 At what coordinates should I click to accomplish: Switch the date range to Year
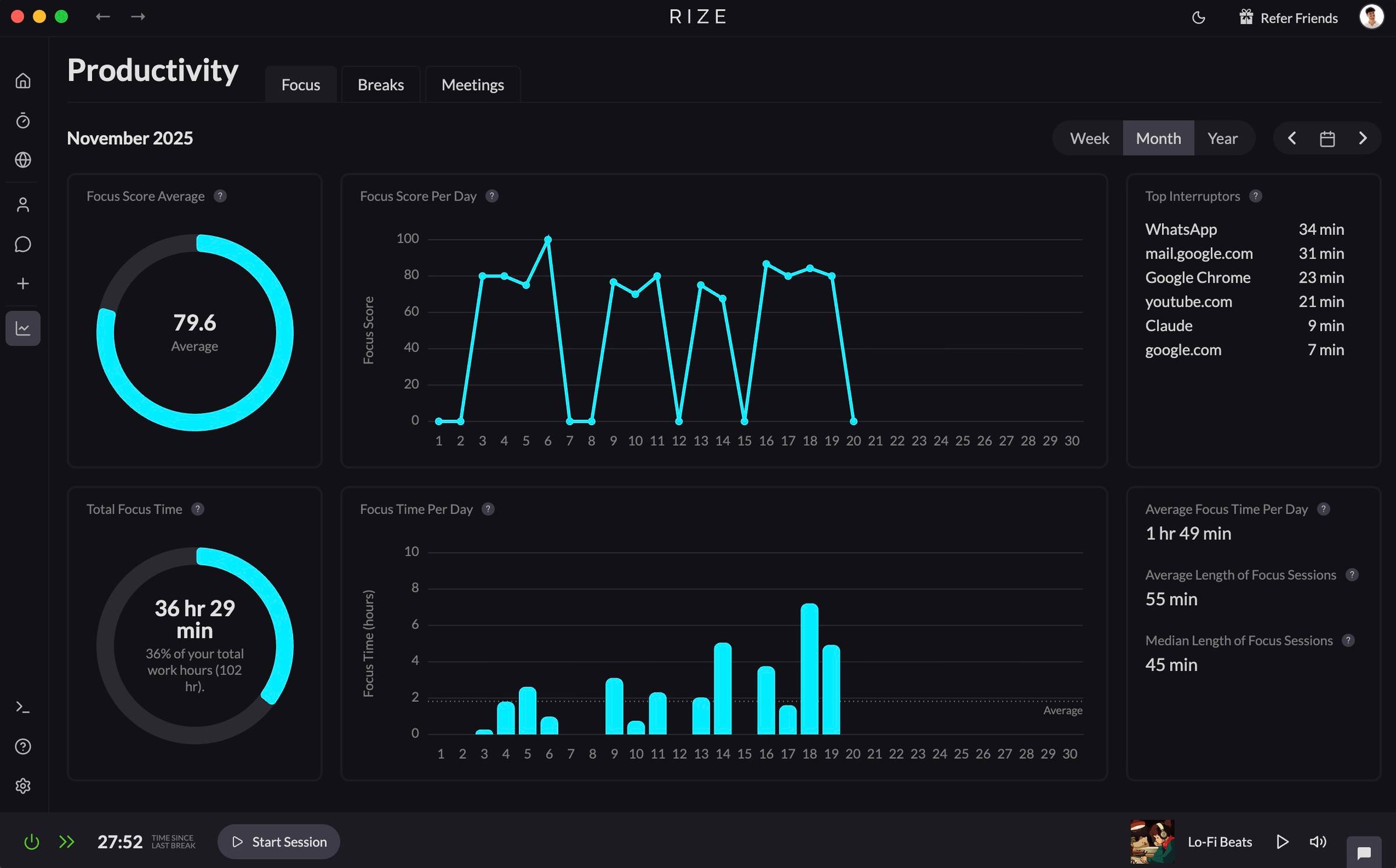click(x=1223, y=138)
